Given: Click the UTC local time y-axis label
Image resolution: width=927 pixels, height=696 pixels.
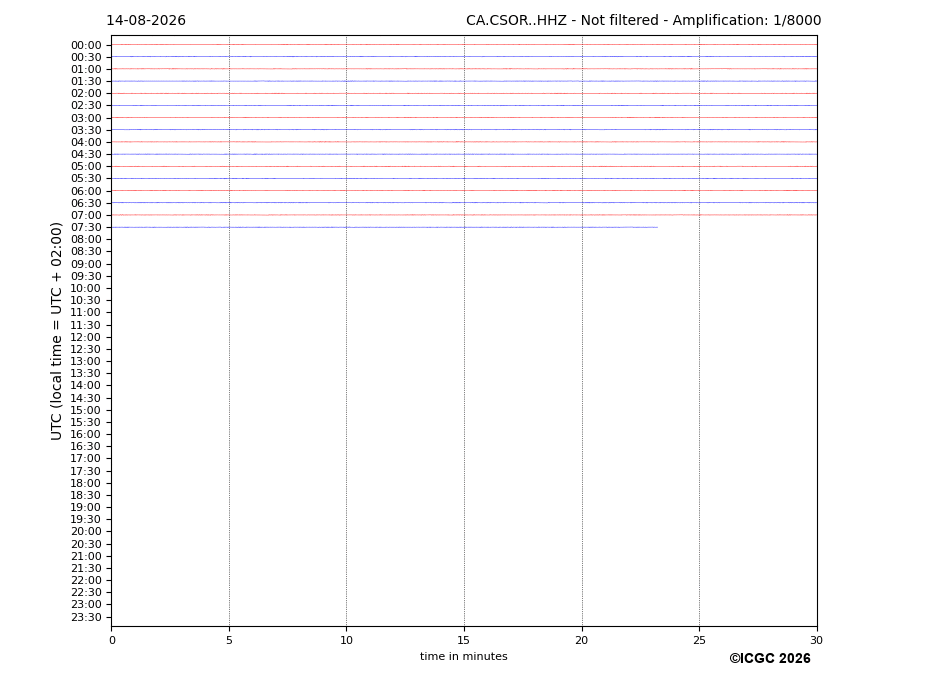Looking at the screenshot, I should 56,331.
